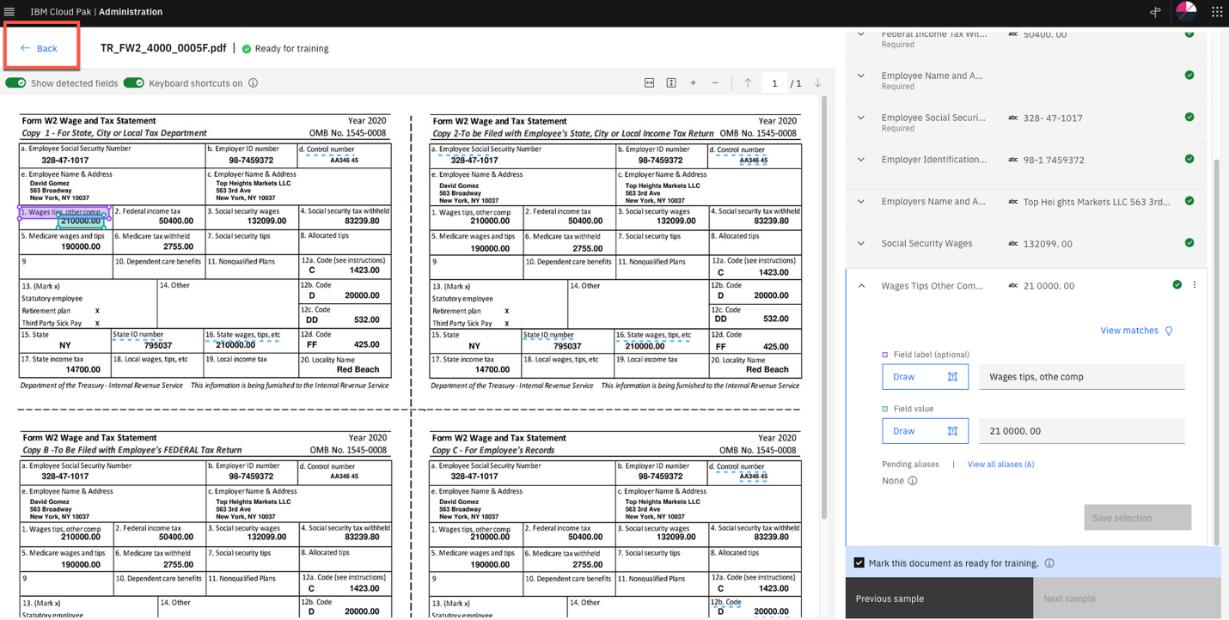Click green checkmark on Wages Tips row

(x=1177, y=285)
